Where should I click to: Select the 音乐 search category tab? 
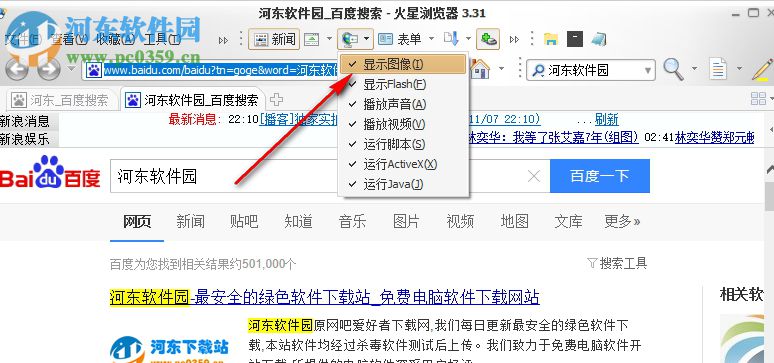click(x=352, y=221)
